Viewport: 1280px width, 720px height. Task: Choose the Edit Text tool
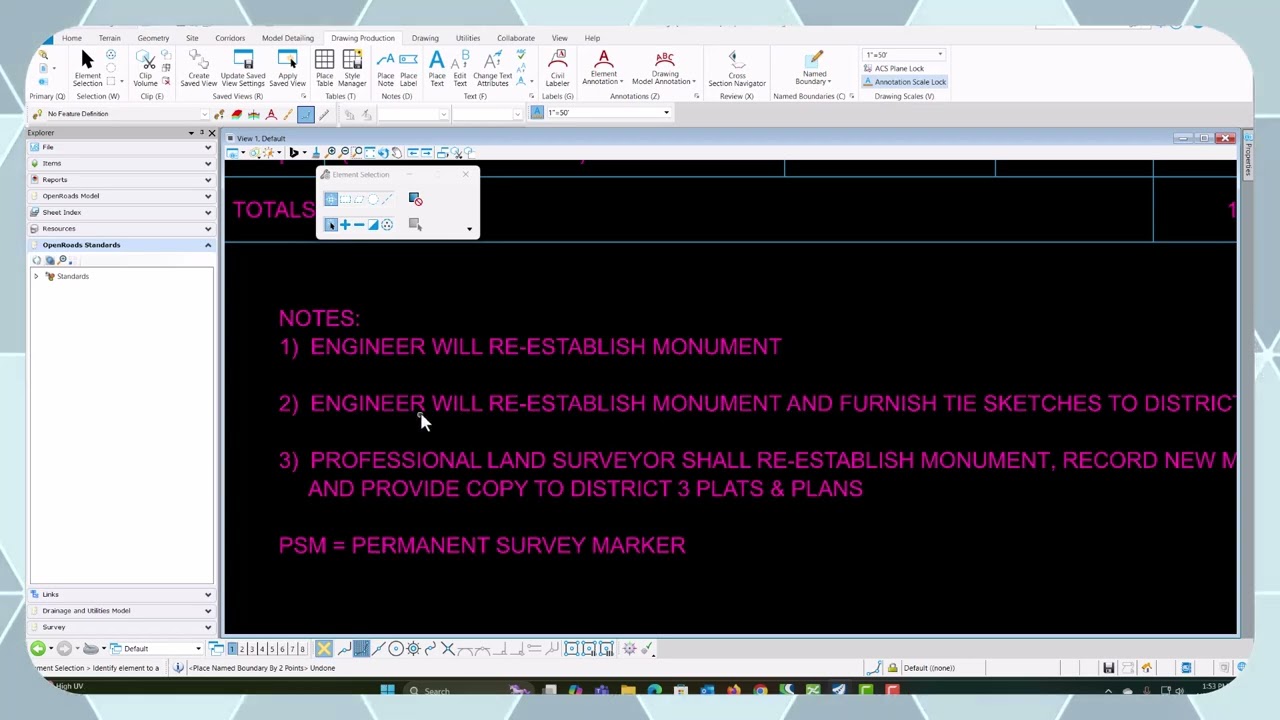click(x=460, y=68)
